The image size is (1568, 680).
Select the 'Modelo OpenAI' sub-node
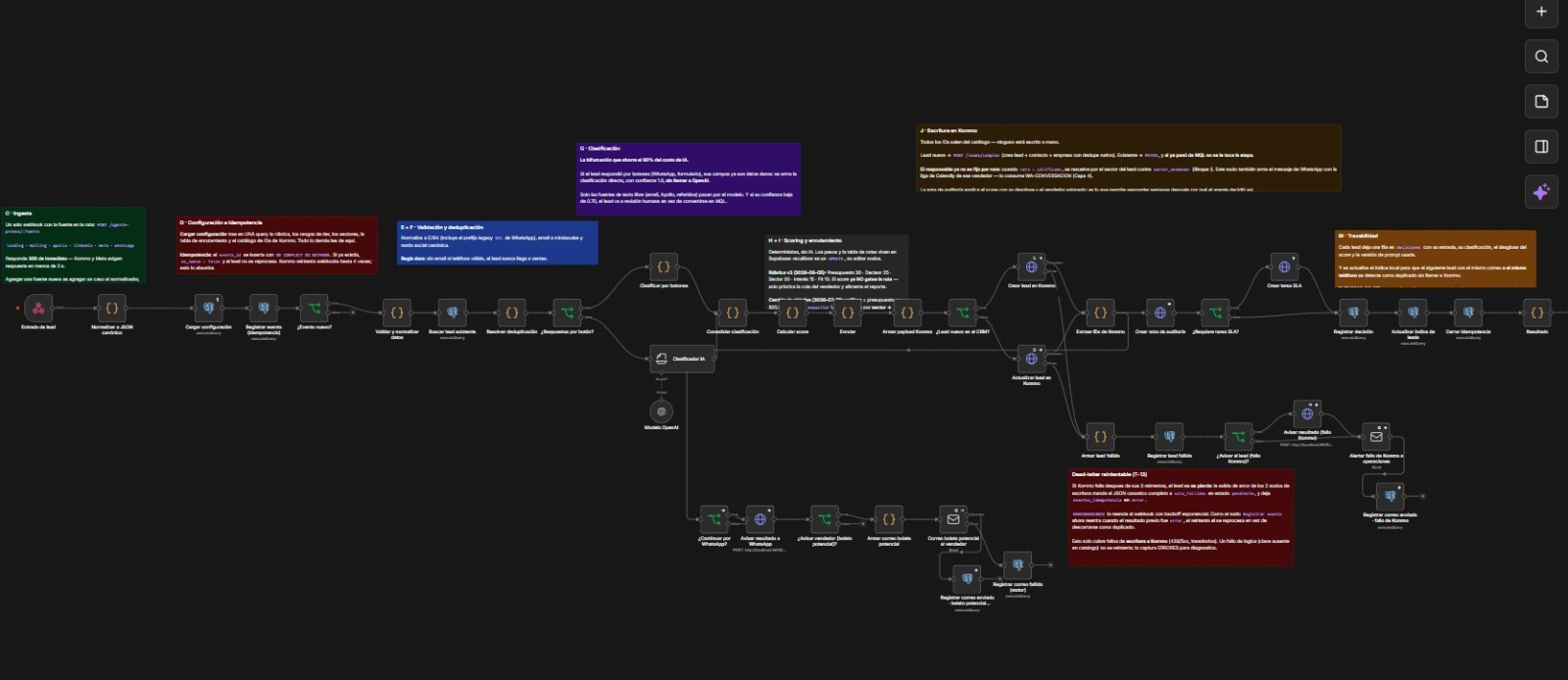pos(661,412)
